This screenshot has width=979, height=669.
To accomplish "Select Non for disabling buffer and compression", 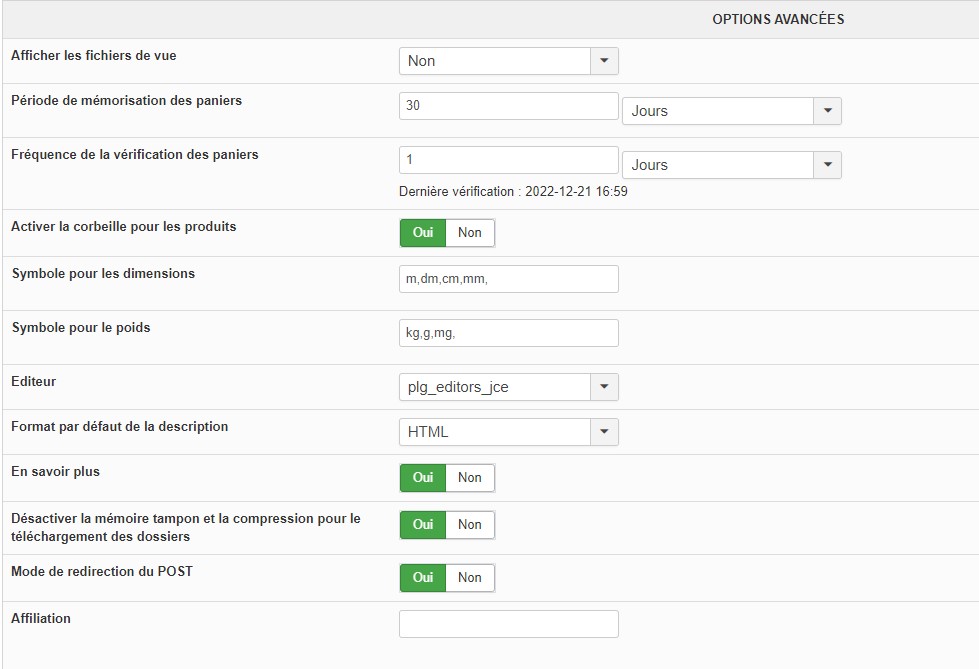I will tap(470, 525).
